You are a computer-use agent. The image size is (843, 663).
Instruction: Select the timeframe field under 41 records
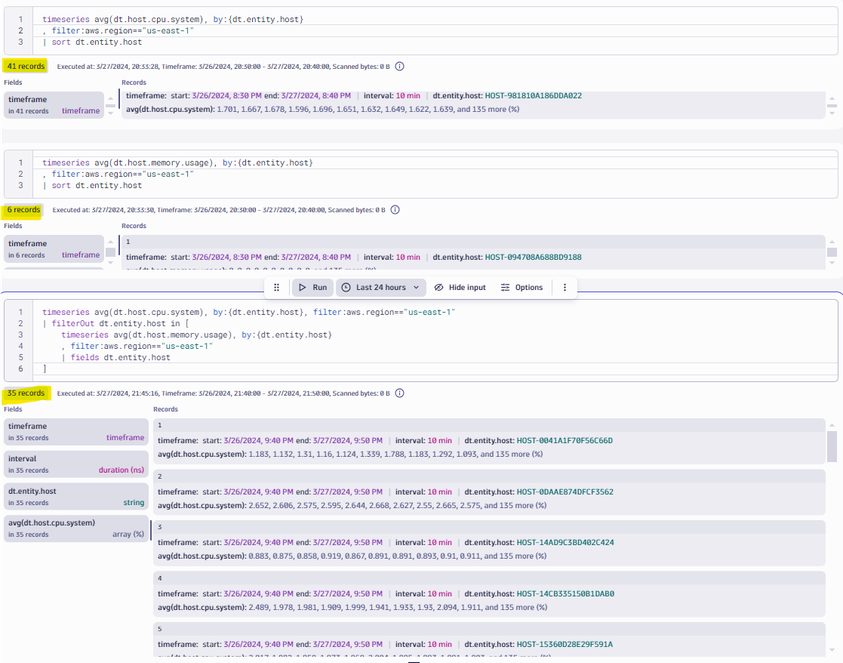tap(54, 105)
